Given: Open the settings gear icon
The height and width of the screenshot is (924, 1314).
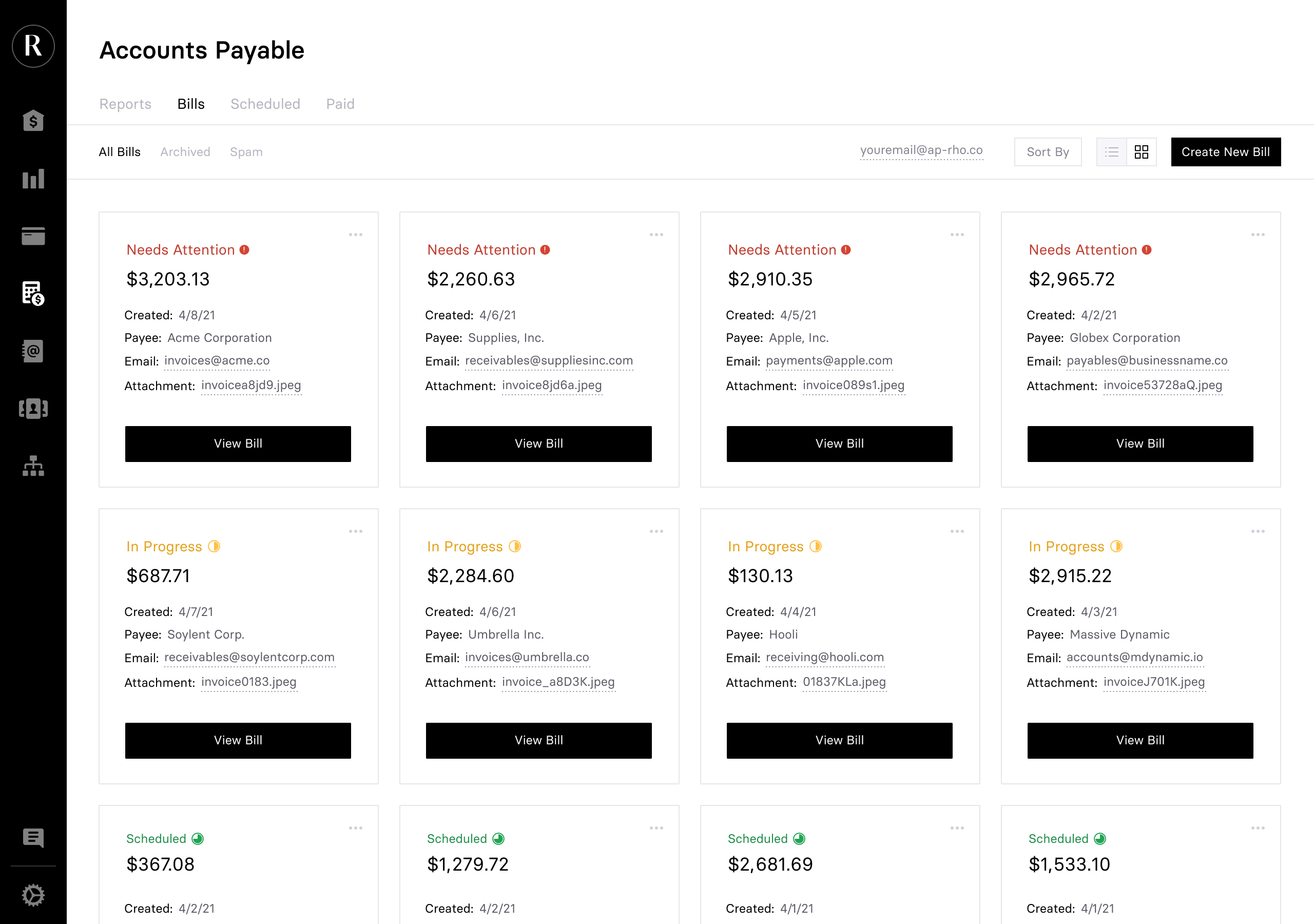Looking at the screenshot, I should [33, 895].
